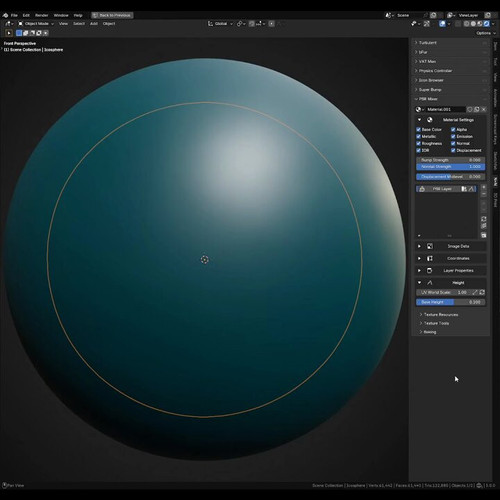
Task: Click the Back to Previous button
Action: [112, 15]
